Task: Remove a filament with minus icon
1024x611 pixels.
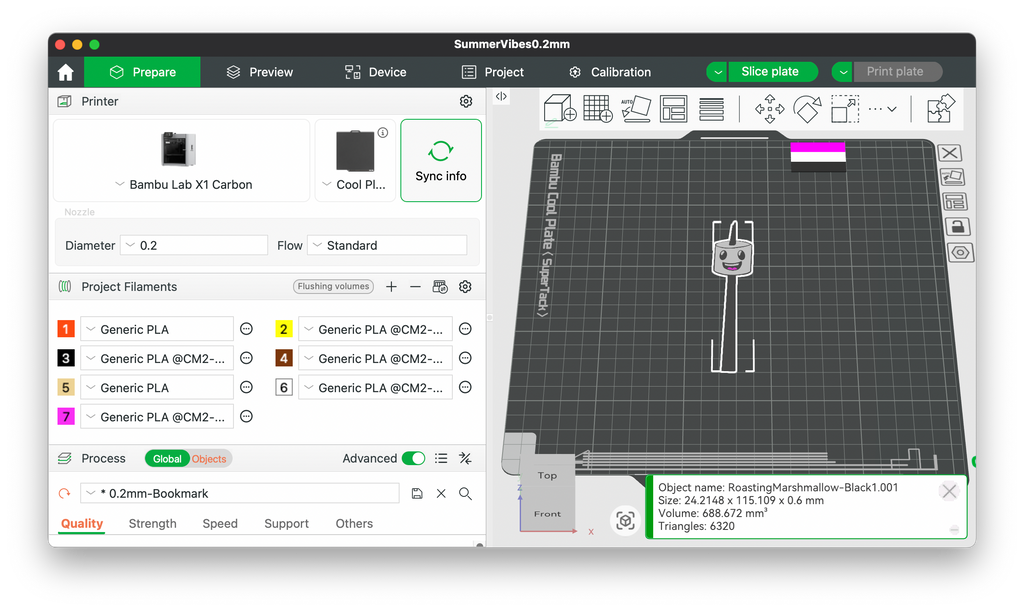Action: [x=415, y=287]
